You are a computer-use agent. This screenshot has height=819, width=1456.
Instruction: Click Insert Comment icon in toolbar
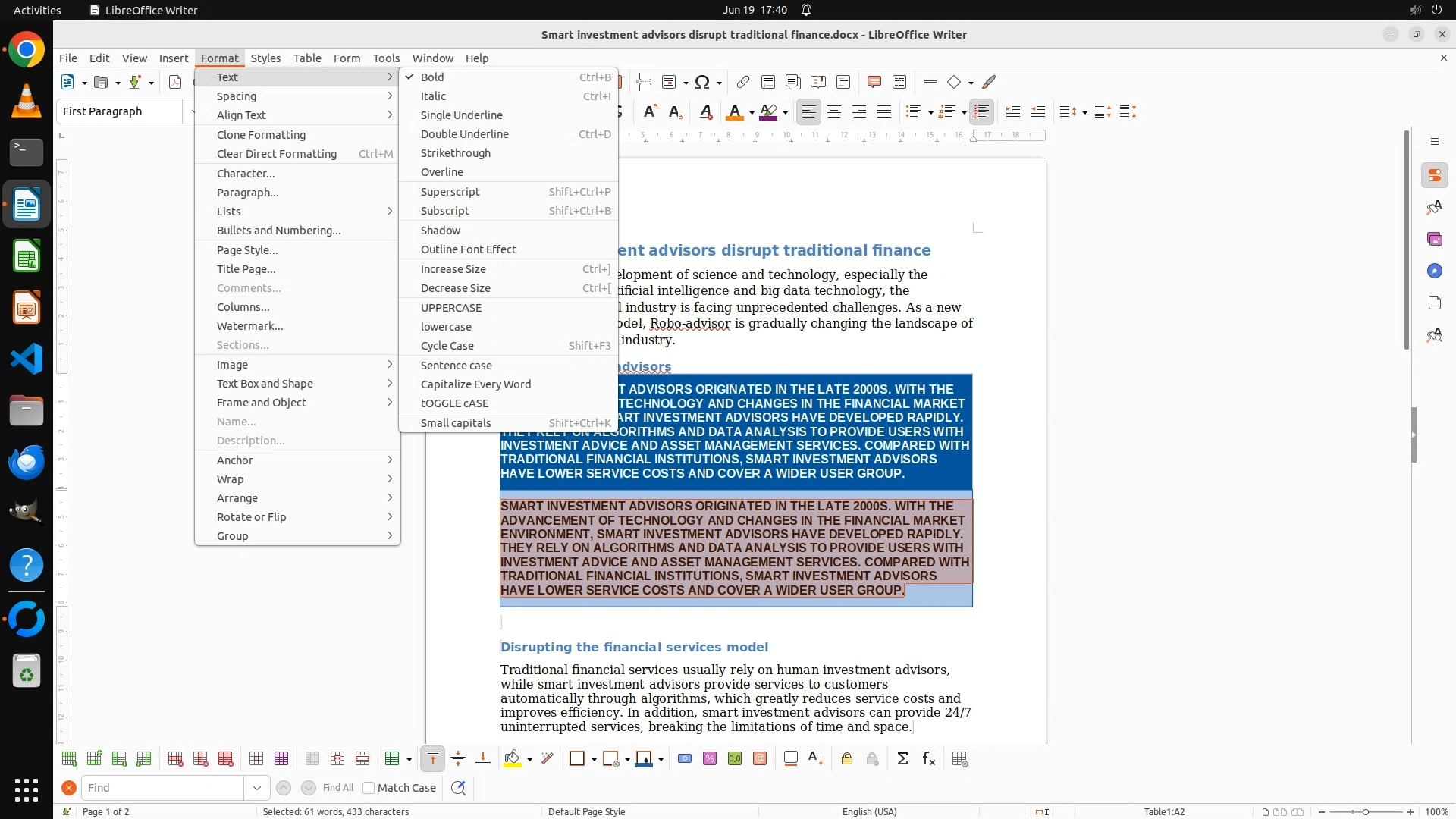coord(874,82)
